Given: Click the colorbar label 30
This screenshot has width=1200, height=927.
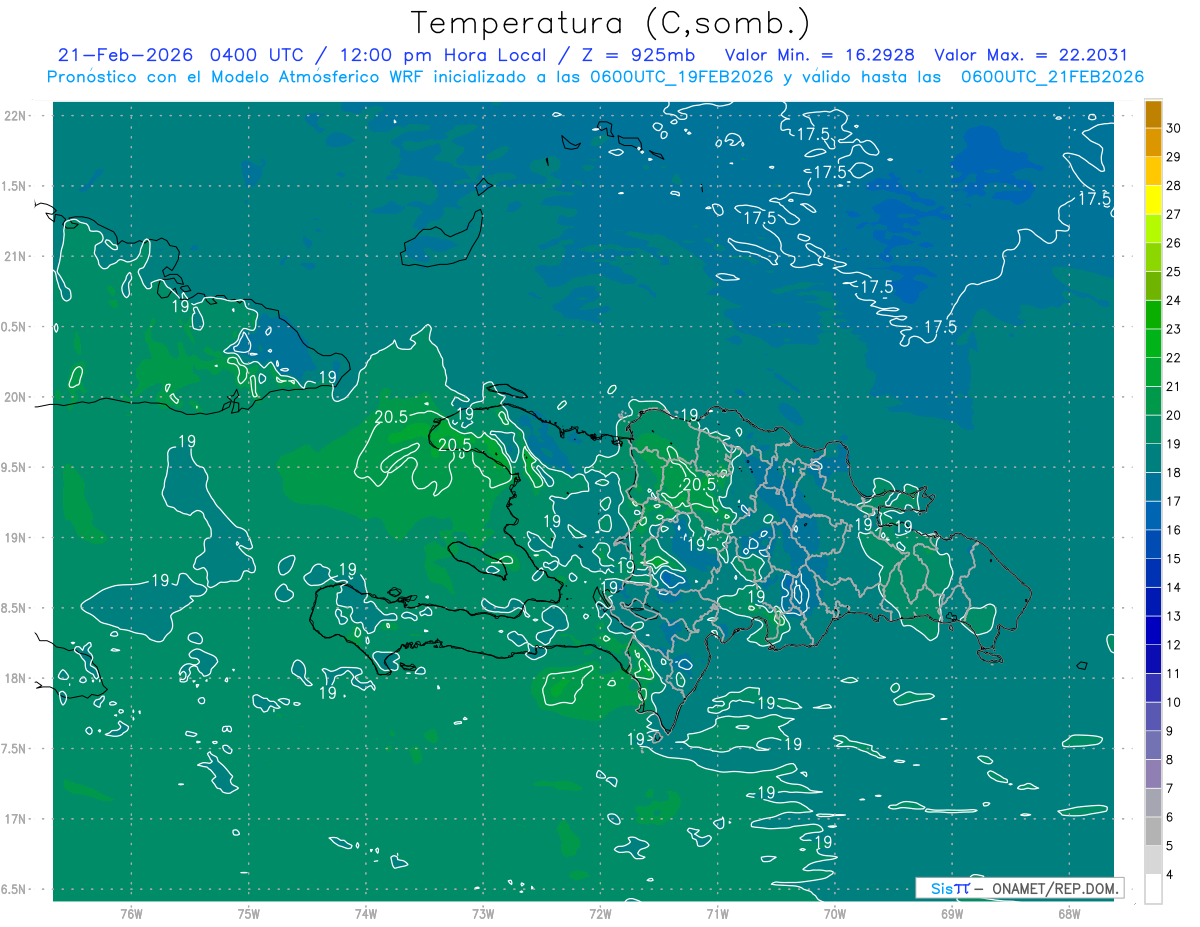Looking at the screenshot, I should pyautogui.click(x=1174, y=128).
